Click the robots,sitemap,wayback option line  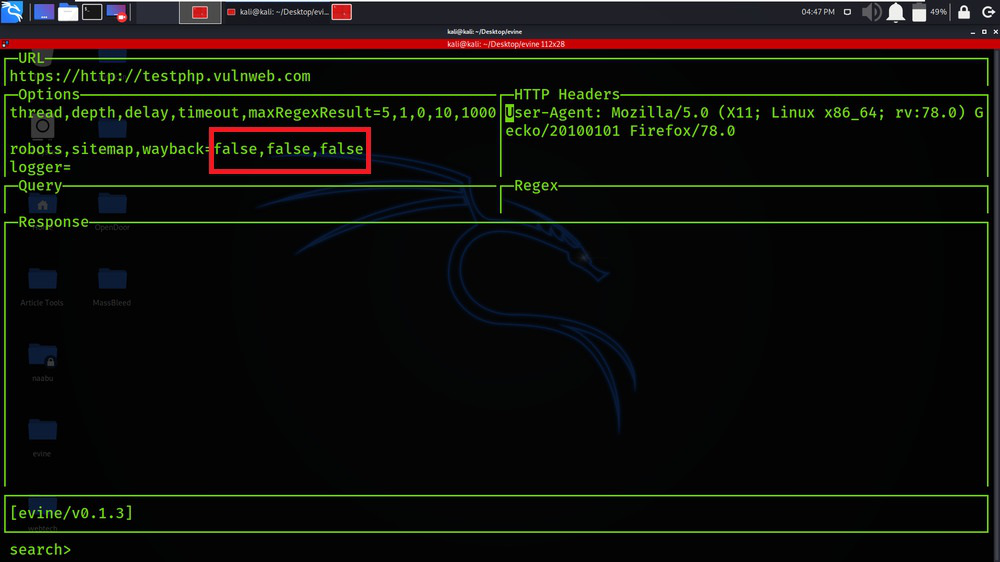186,149
